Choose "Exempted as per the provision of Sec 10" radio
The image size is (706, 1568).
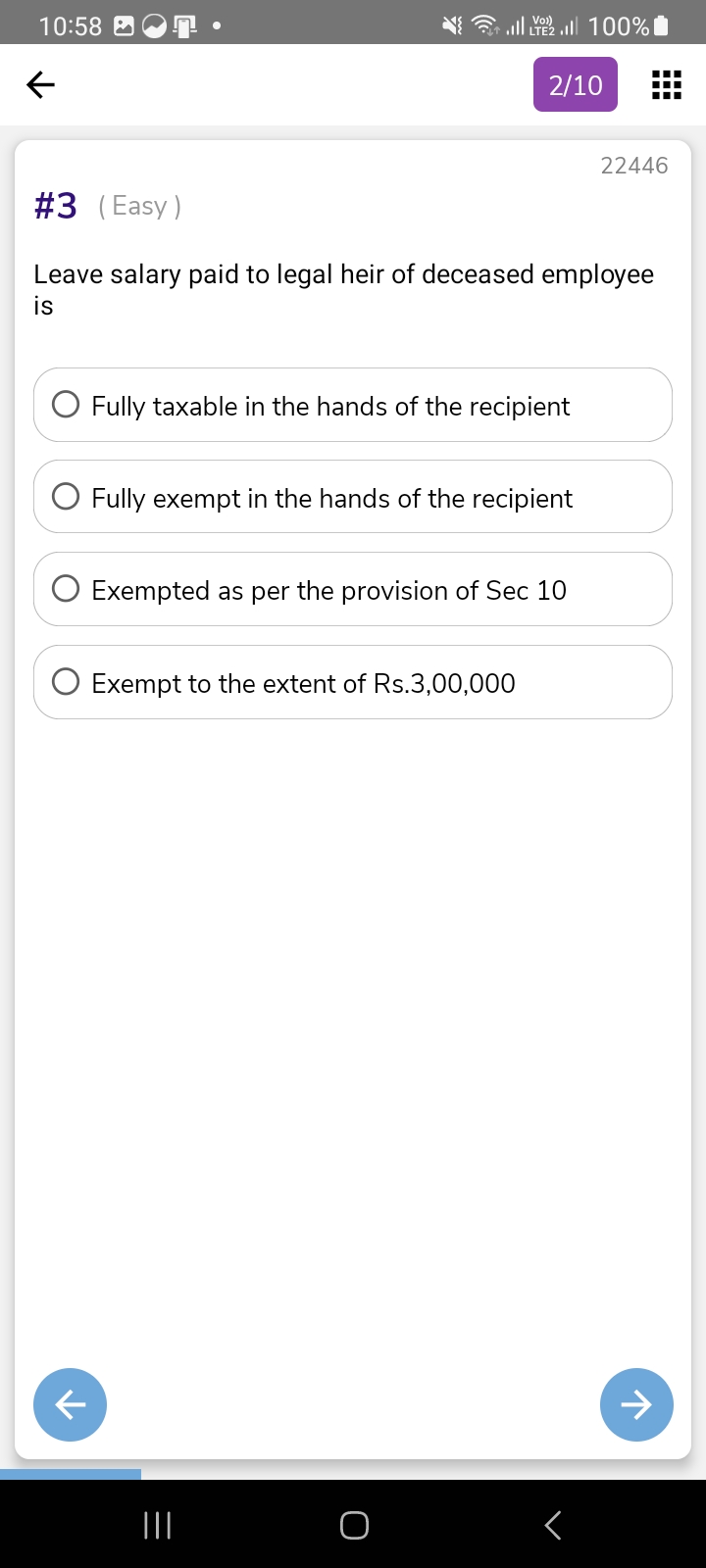pyautogui.click(x=66, y=589)
